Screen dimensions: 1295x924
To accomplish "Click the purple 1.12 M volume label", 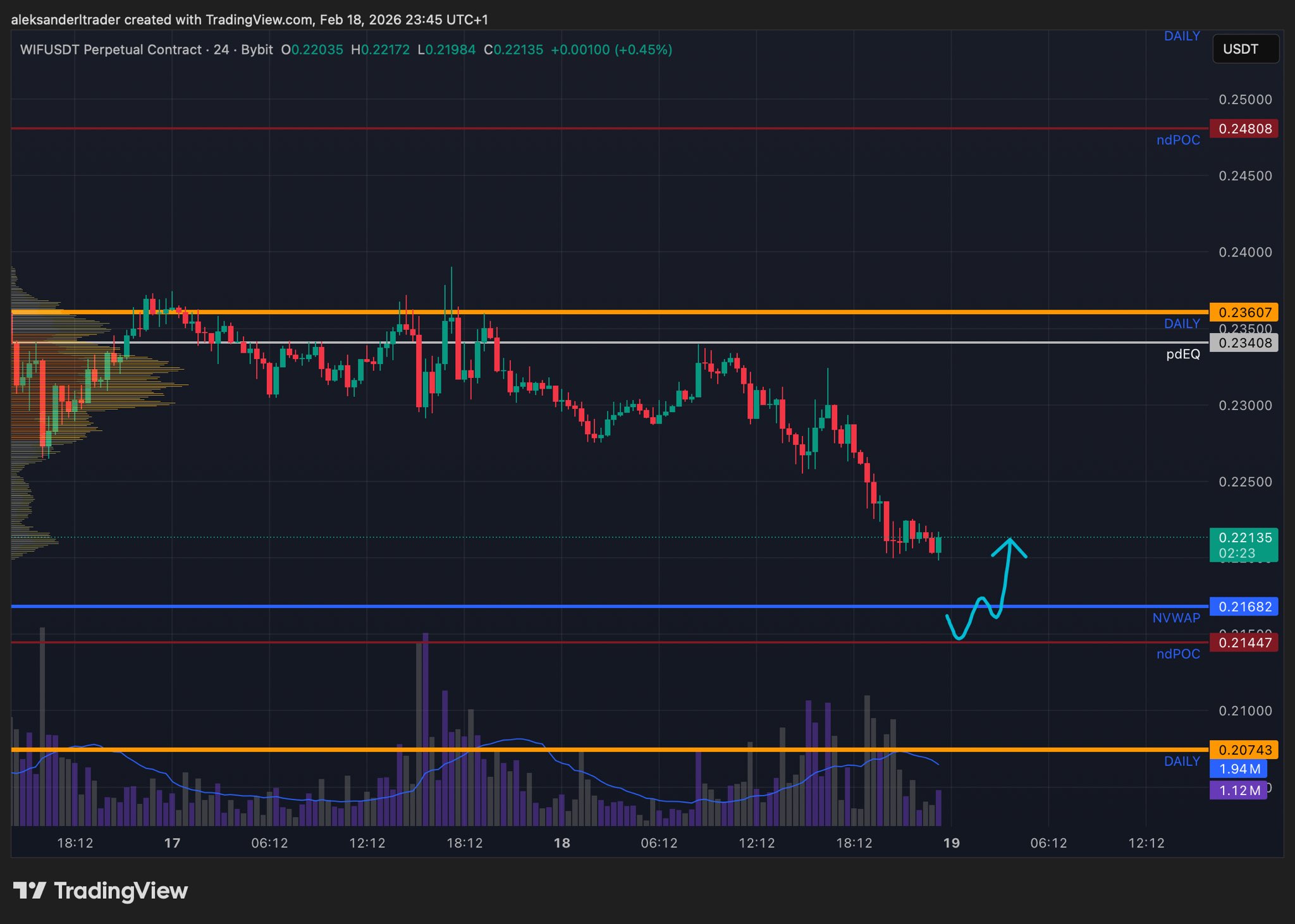I will [1238, 791].
